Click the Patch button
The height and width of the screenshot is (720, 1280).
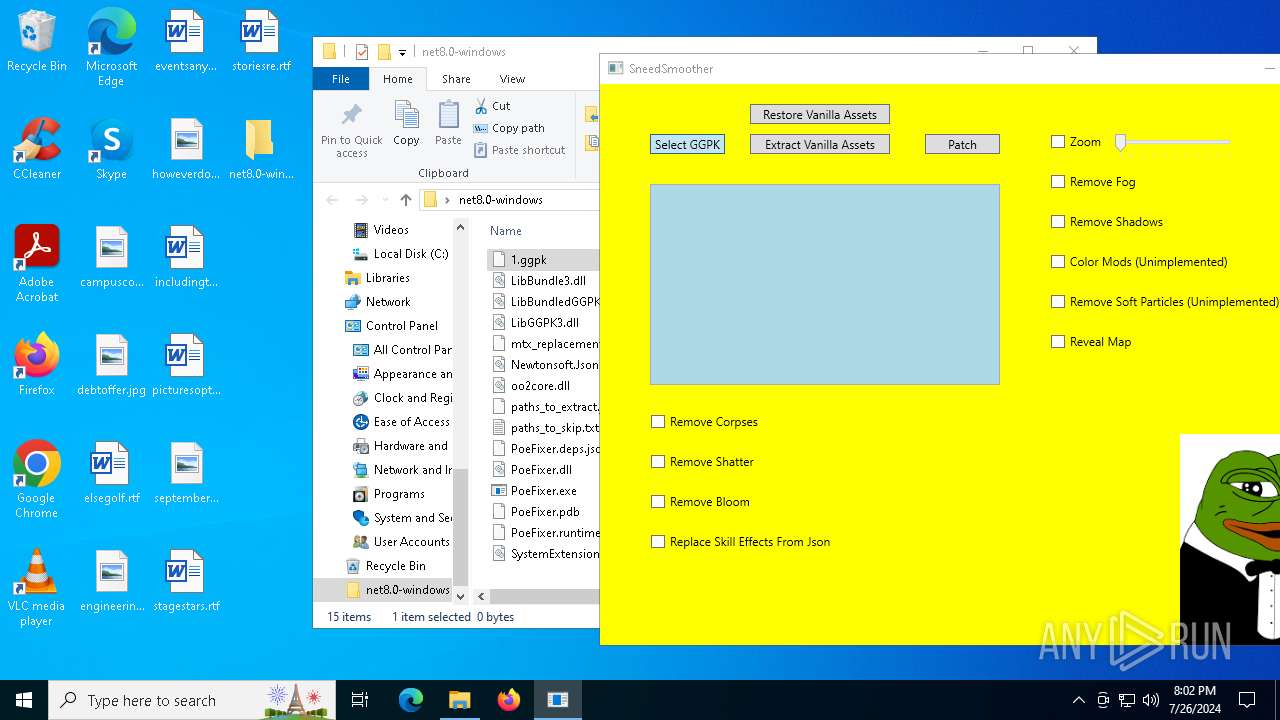962,144
